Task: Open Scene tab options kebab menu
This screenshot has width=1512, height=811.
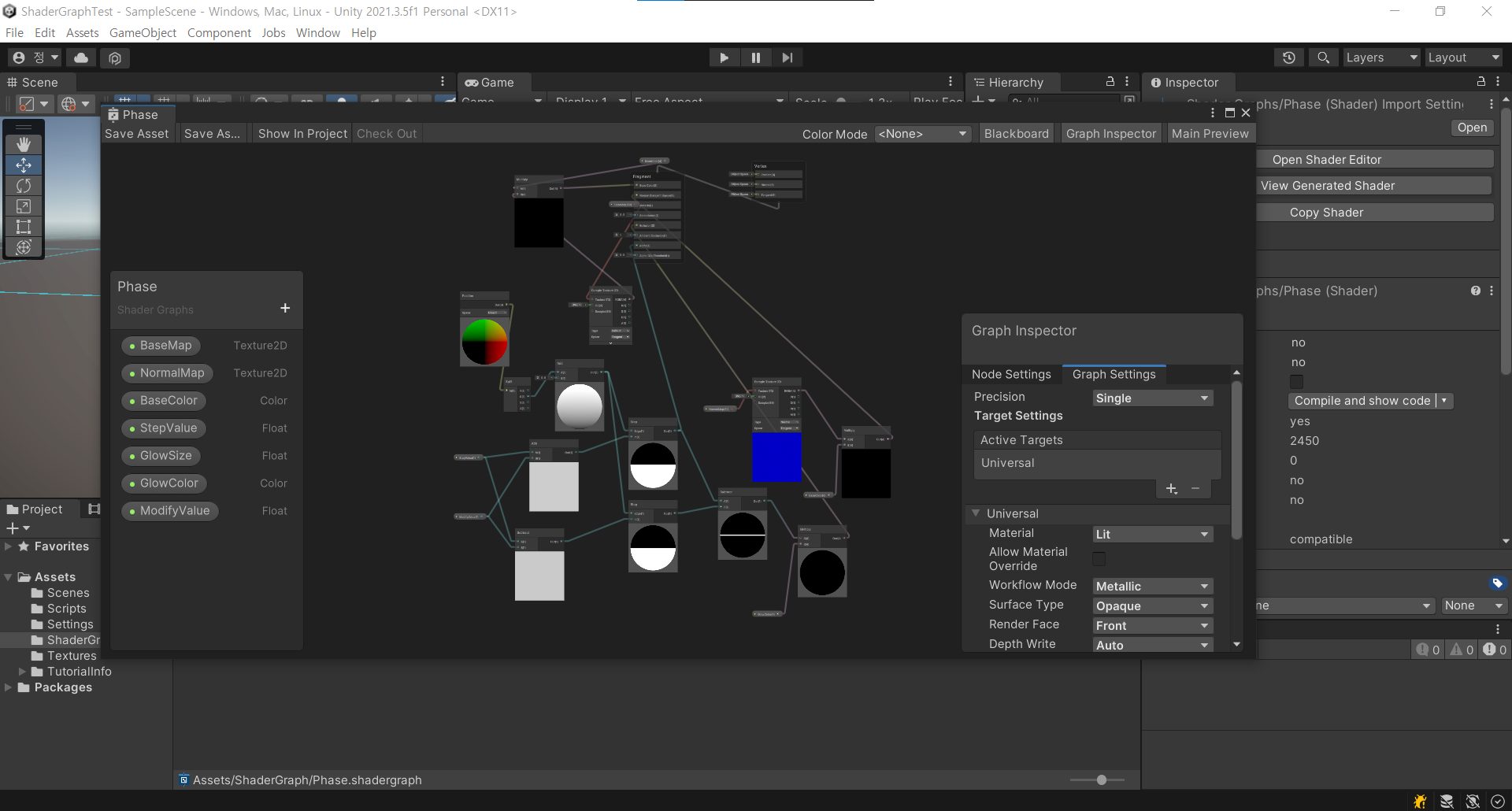Action: (443, 82)
